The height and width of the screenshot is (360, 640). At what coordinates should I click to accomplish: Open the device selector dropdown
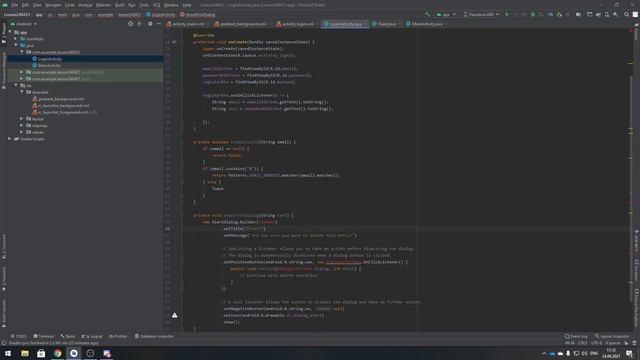[x=481, y=14]
